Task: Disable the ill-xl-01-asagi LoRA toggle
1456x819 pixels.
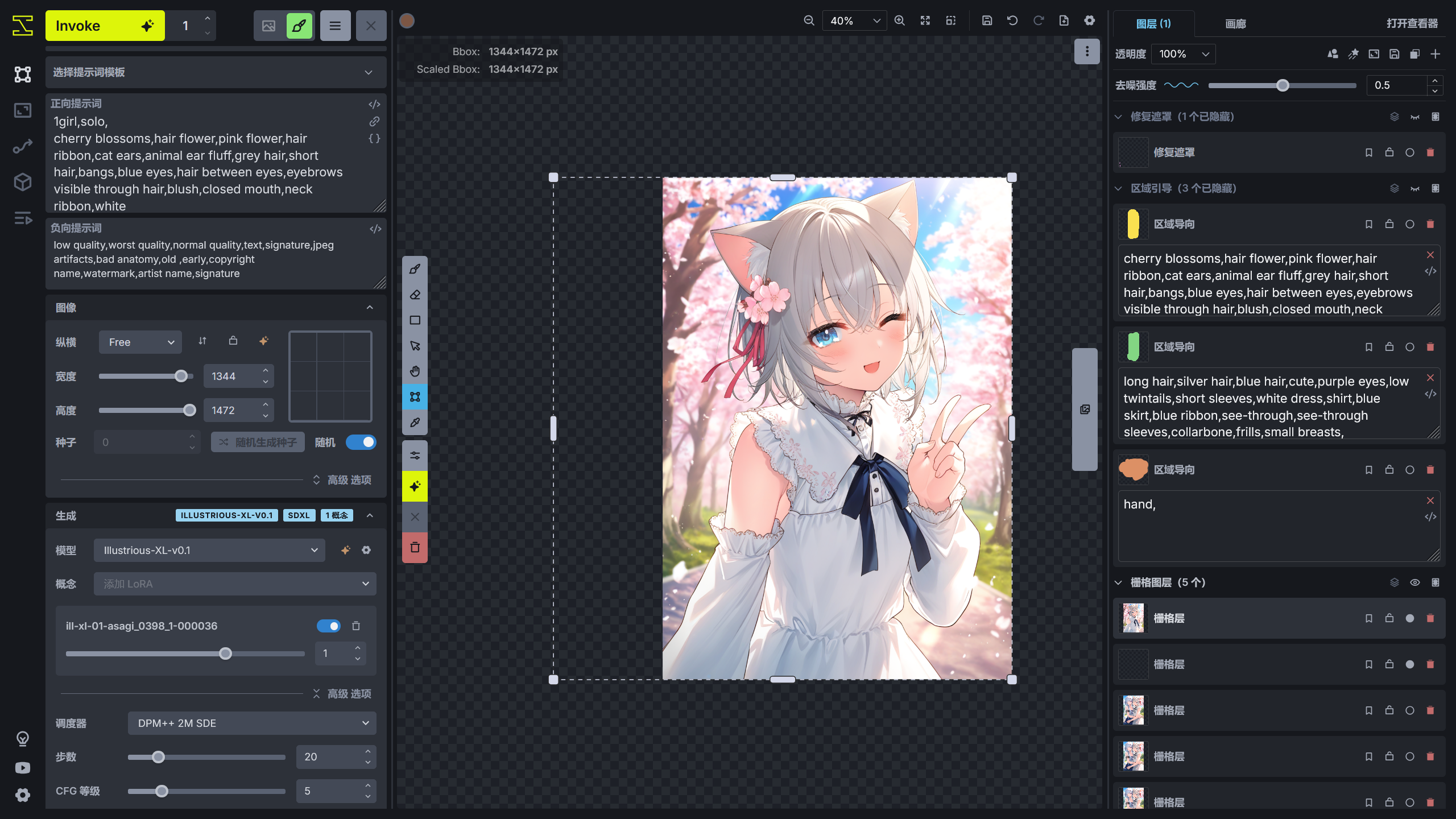Action: pyautogui.click(x=329, y=626)
